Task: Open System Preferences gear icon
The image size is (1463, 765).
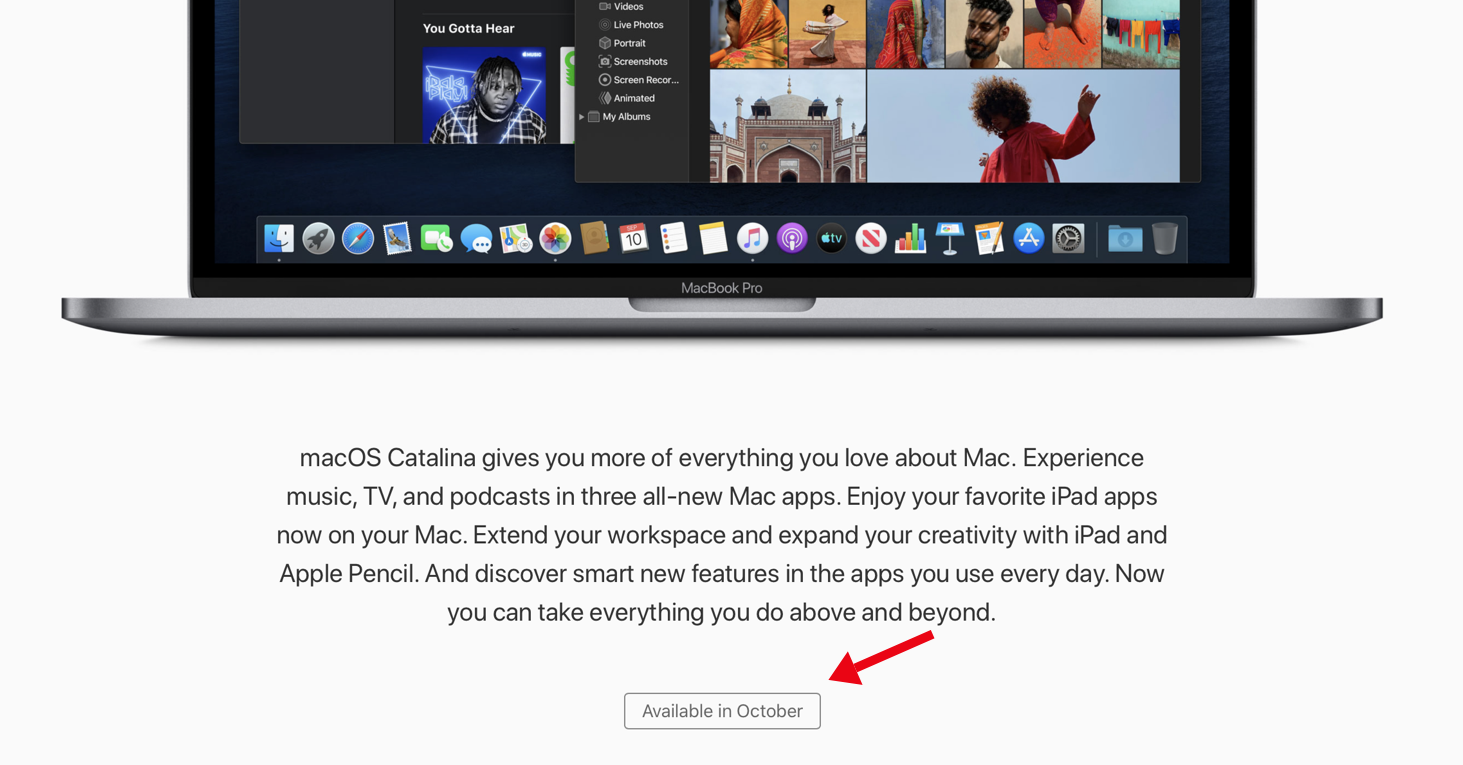Action: coord(1068,238)
